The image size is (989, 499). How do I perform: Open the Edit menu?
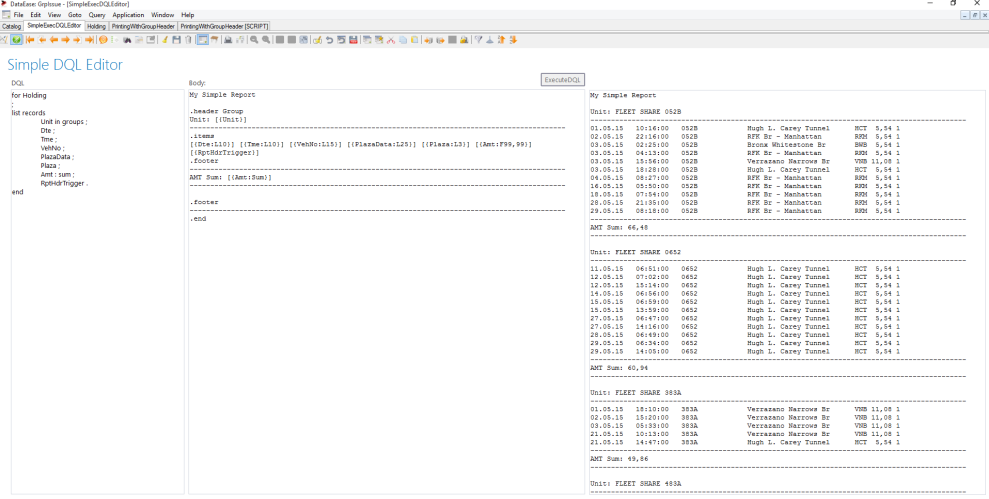(x=35, y=15)
